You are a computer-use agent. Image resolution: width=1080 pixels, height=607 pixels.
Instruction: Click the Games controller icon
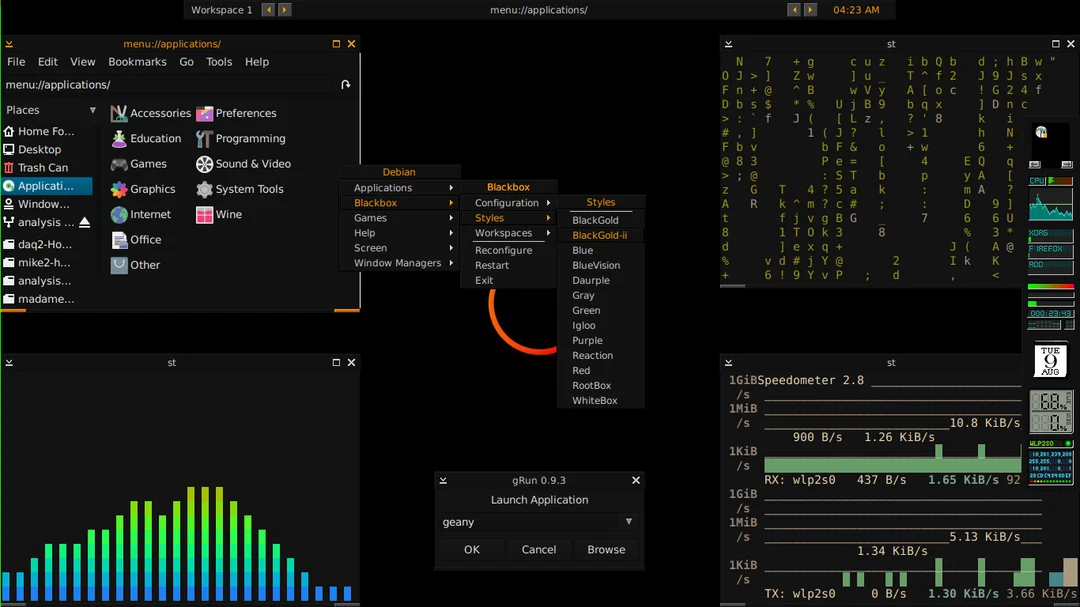pyautogui.click(x=119, y=164)
